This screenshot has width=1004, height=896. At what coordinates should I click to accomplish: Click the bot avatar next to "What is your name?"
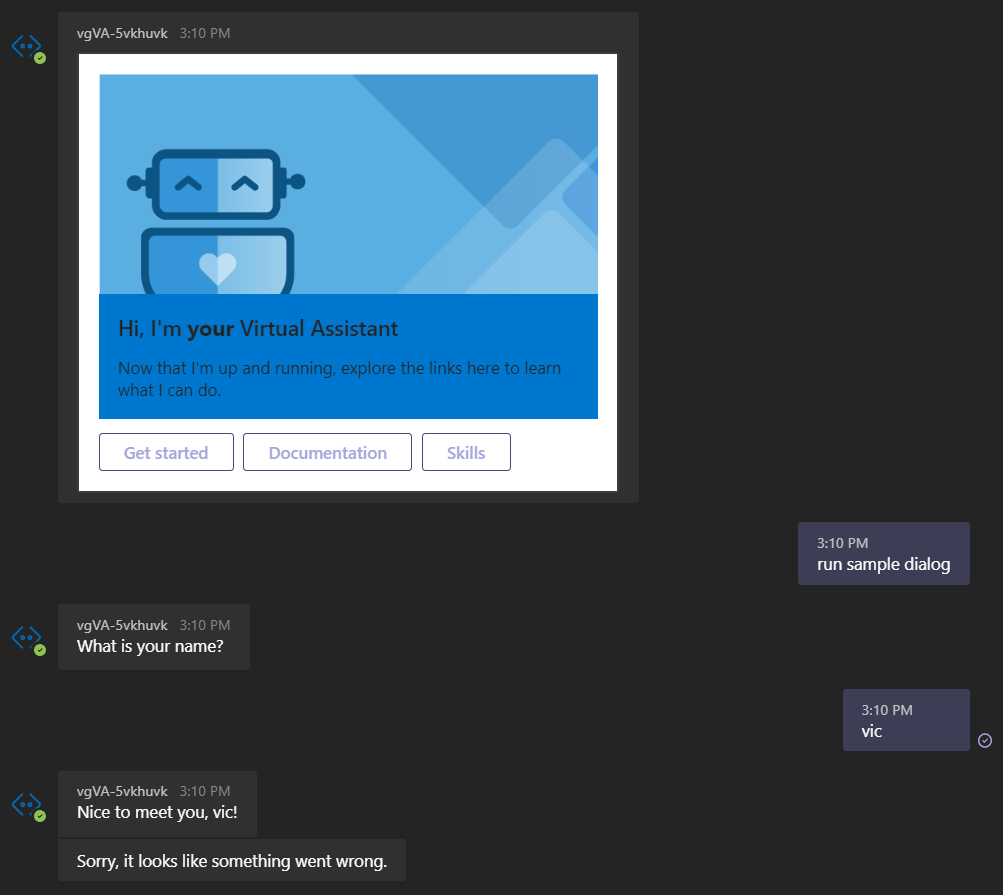point(28,637)
